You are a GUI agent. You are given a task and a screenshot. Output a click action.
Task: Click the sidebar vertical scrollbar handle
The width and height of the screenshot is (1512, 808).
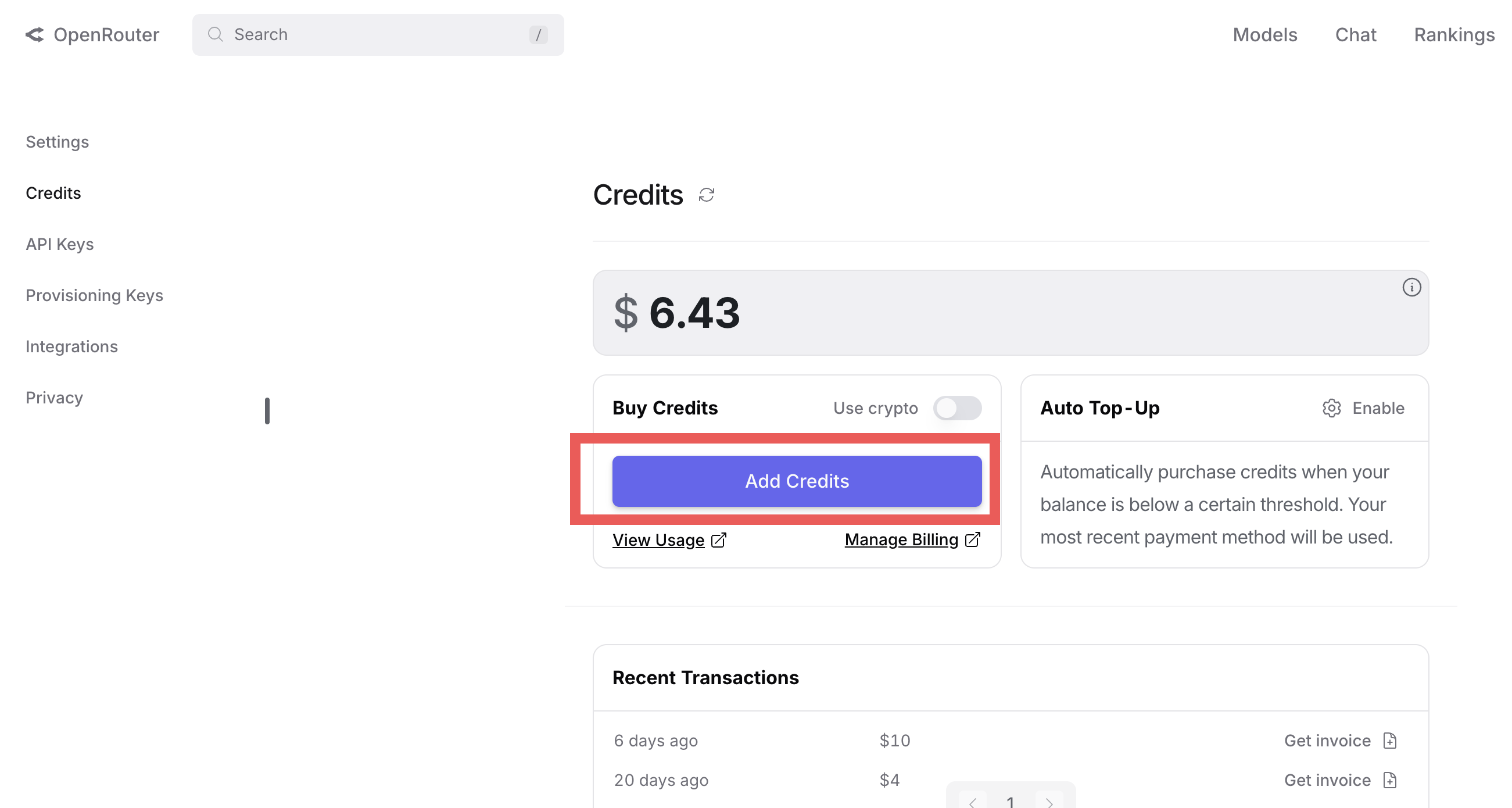[267, 410]
